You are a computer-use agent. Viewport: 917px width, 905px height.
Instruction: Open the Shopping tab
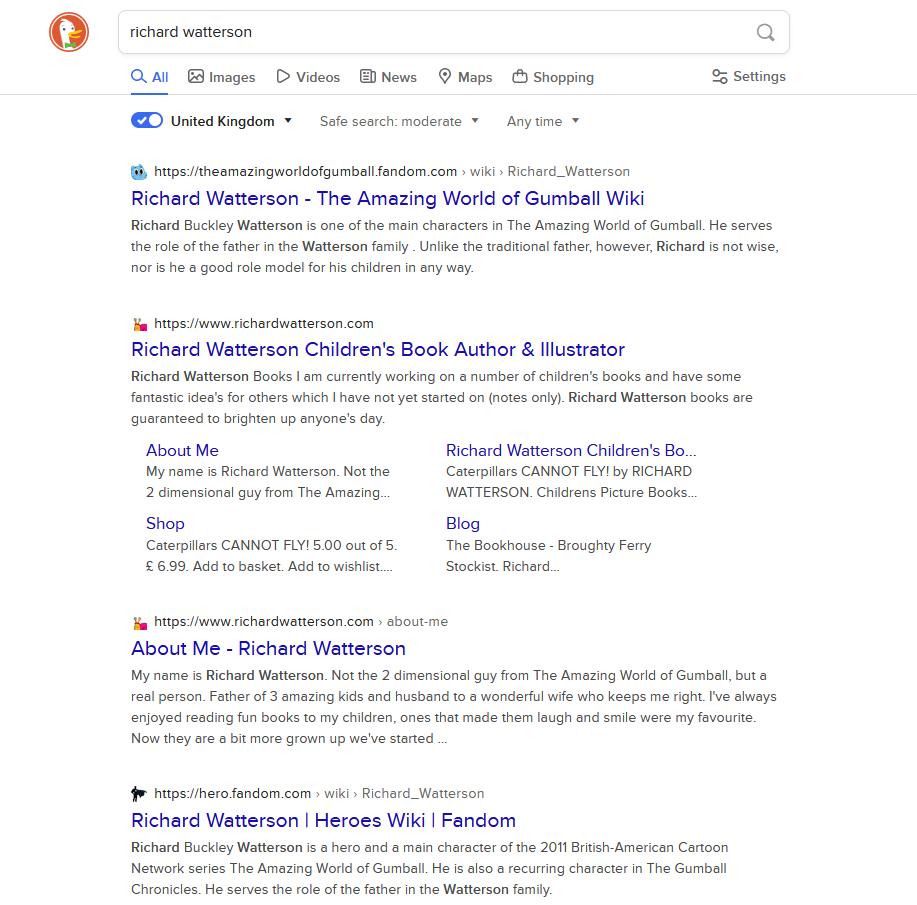(552, 77)
